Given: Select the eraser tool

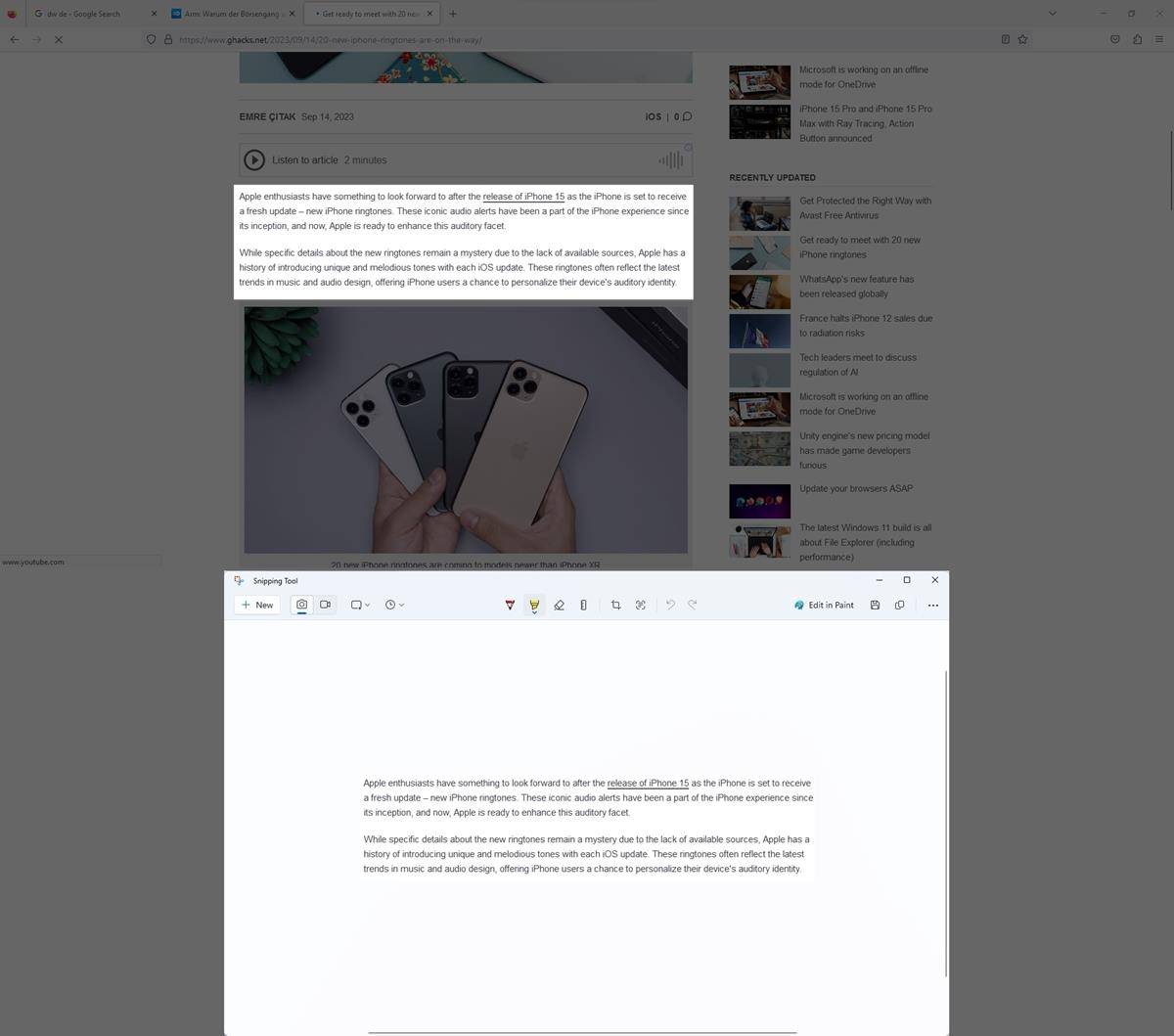Looking at the screenshot, I should click(x=559, y=605).
